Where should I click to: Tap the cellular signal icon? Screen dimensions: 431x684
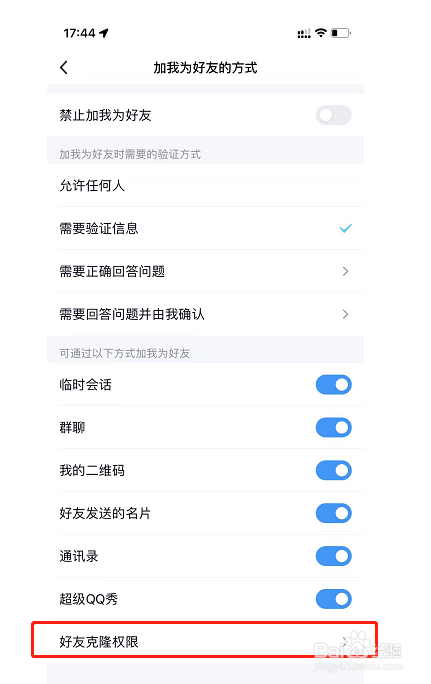pos(304,33)
